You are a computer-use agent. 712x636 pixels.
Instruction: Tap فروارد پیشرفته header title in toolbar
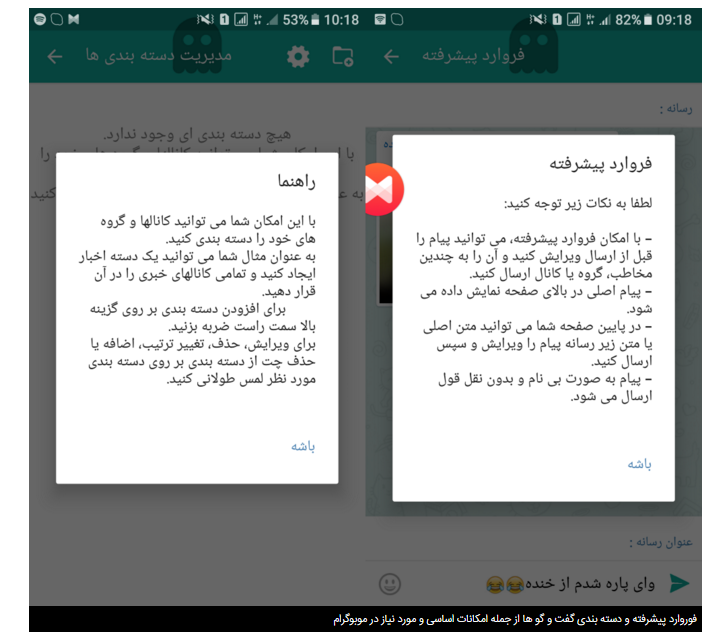coord(473,55)
